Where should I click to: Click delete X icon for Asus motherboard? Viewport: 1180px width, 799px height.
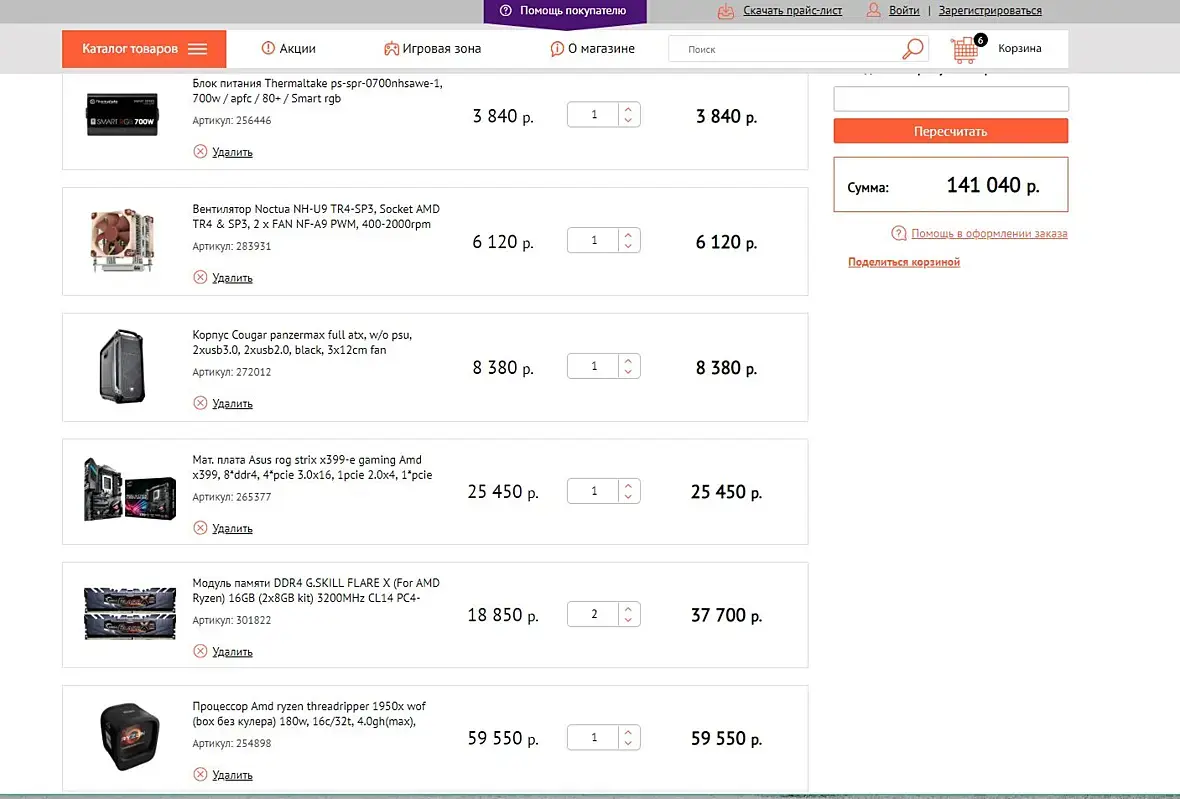pos(200,527)
